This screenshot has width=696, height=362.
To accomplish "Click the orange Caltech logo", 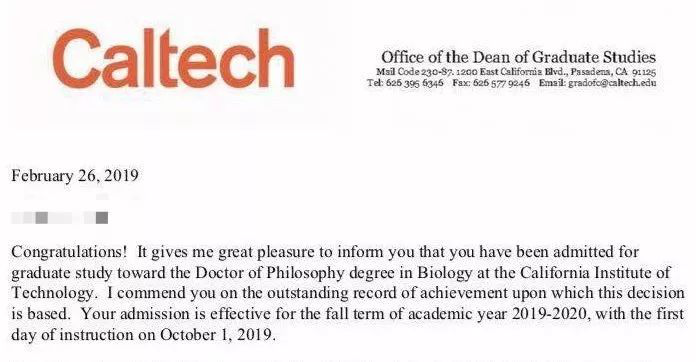I will (x=174, y=58).
